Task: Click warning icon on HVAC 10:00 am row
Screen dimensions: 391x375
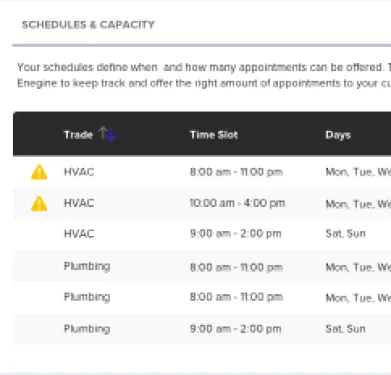Action: (39, 203)
